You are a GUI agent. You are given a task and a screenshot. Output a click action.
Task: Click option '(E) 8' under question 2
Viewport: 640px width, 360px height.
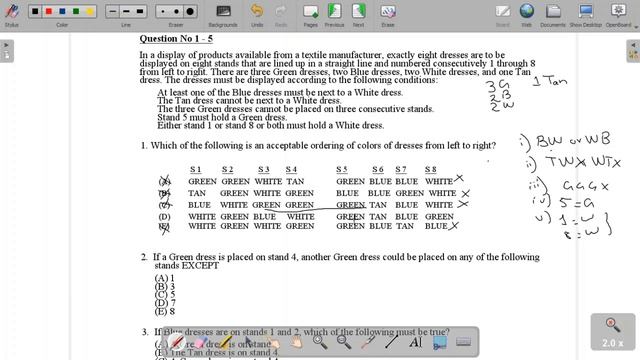(x=165, y=311)
